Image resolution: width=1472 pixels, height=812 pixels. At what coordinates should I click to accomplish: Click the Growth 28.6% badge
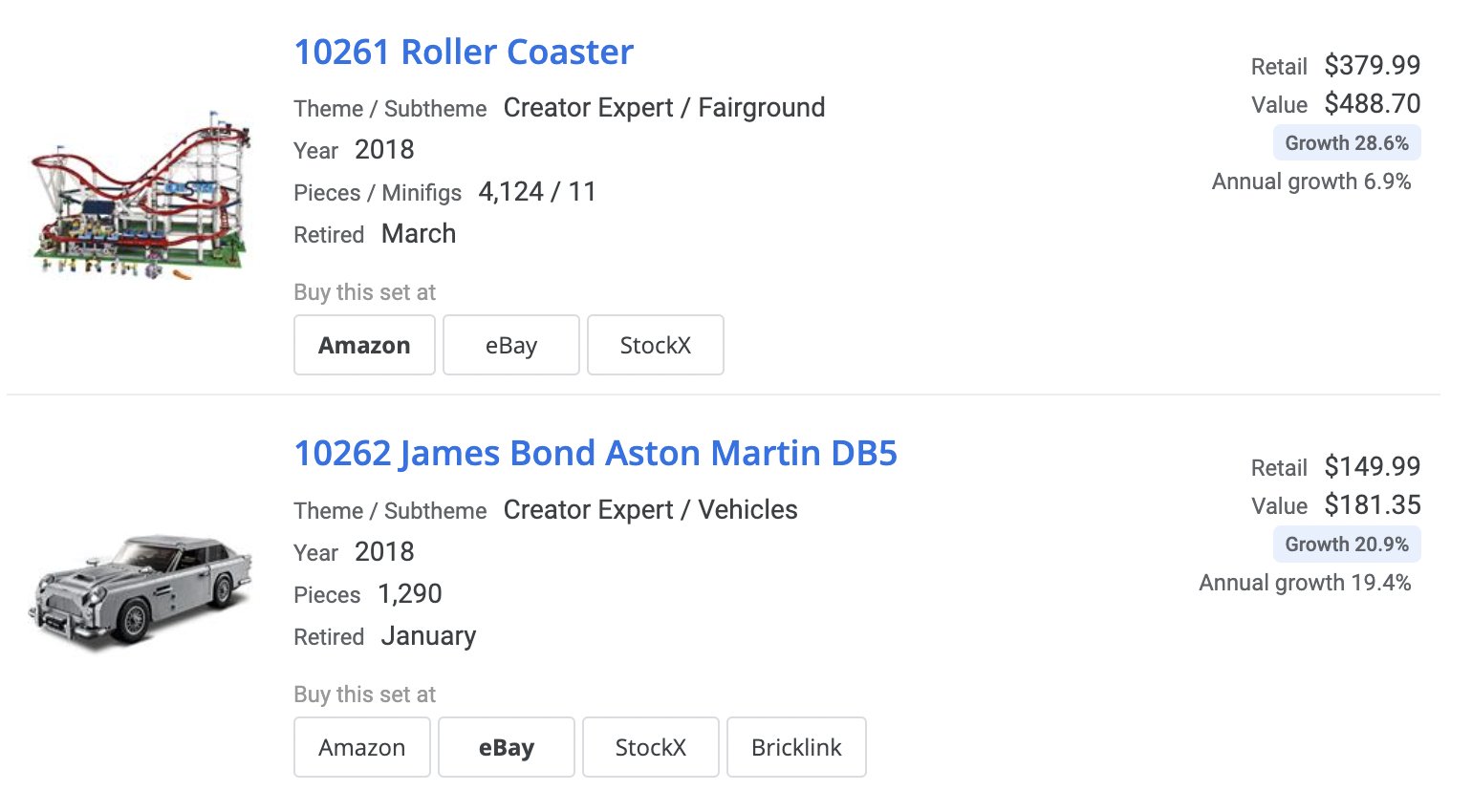tap(1347, 143)
